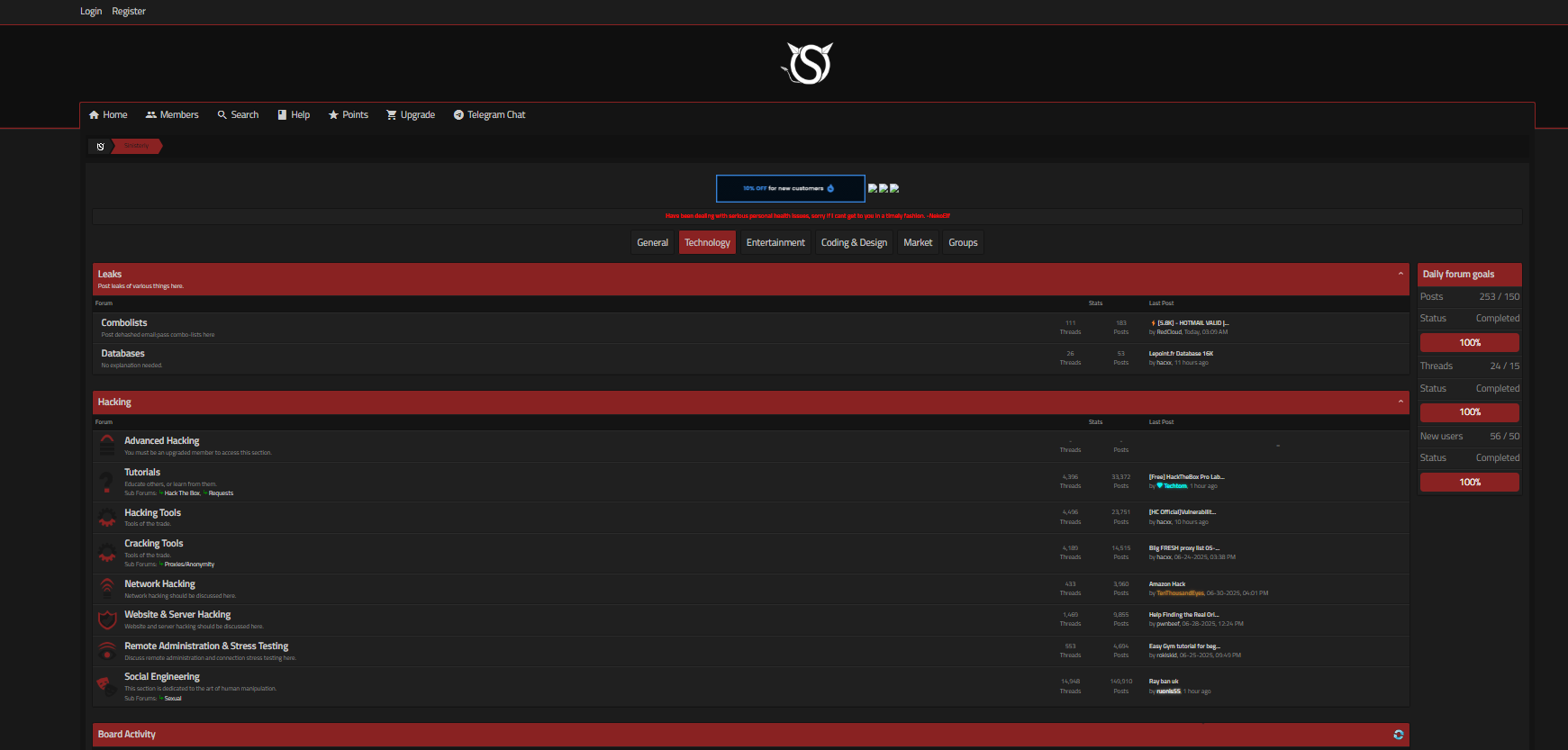Open the Coding & Design tab

coord(854,242)
